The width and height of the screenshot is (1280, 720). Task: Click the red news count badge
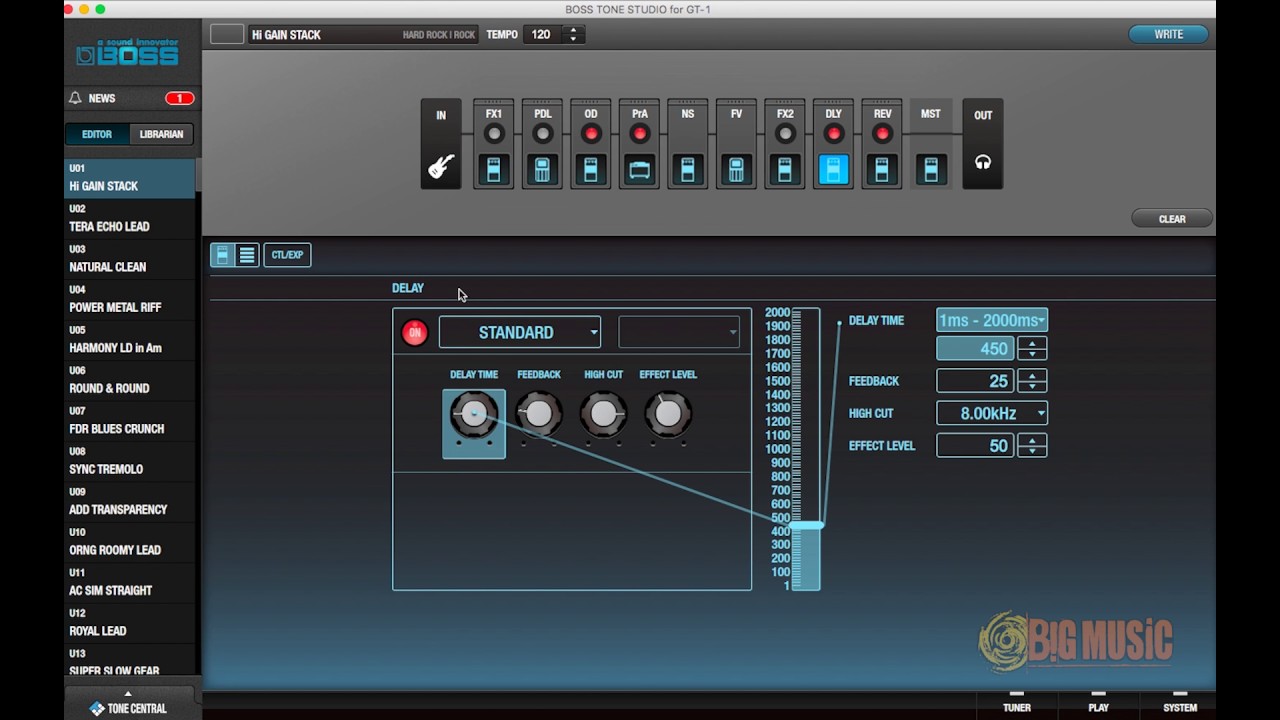(180, 98)
